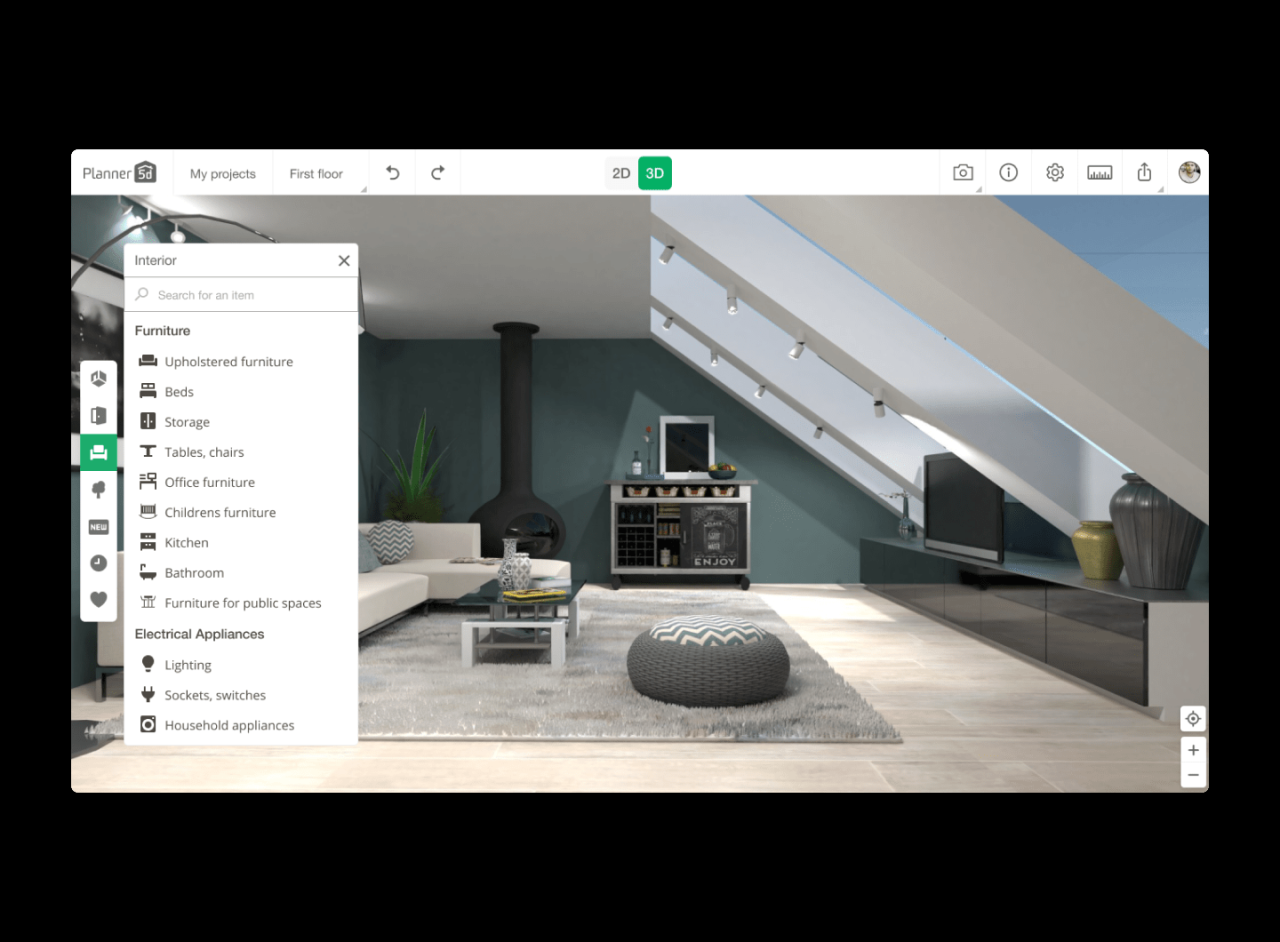Viewport: 1280px width, 942px height.
Task: Open the share export options
Action: click(x=1145, y=172)
